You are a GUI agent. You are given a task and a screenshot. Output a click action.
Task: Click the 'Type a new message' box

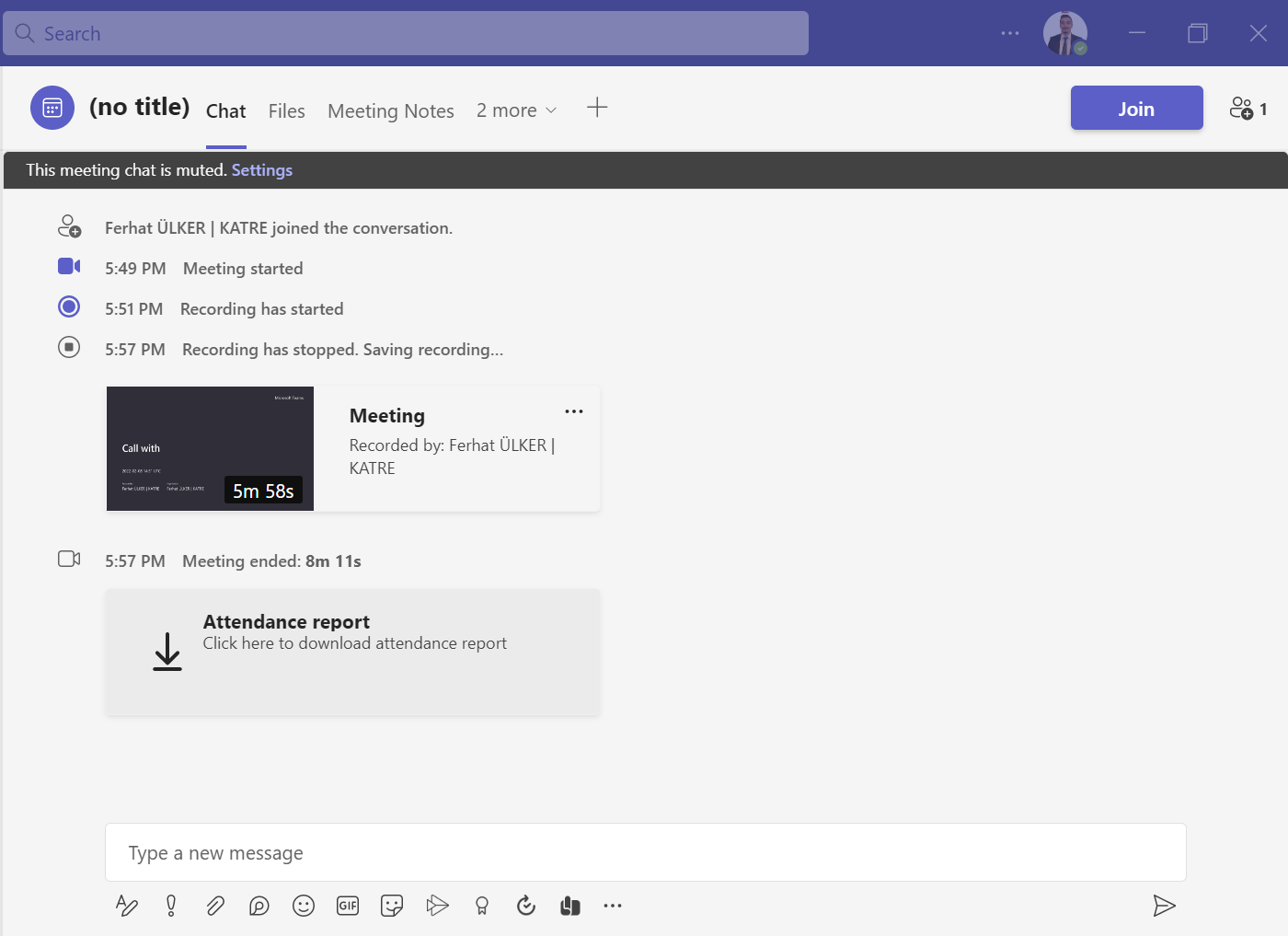644,852
